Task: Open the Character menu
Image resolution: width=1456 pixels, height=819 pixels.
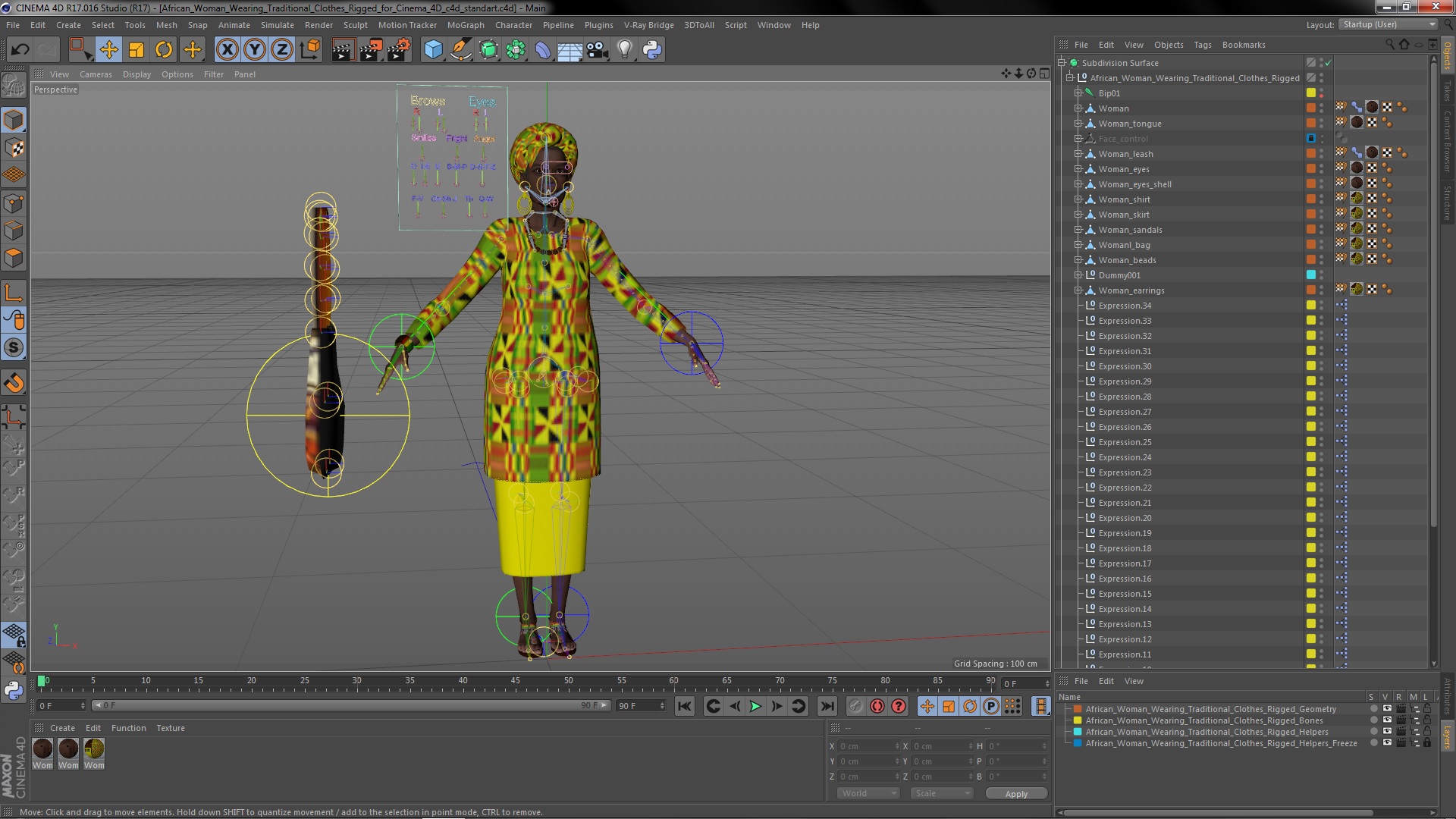Action: pyautogui.click(x=513, y=25)
